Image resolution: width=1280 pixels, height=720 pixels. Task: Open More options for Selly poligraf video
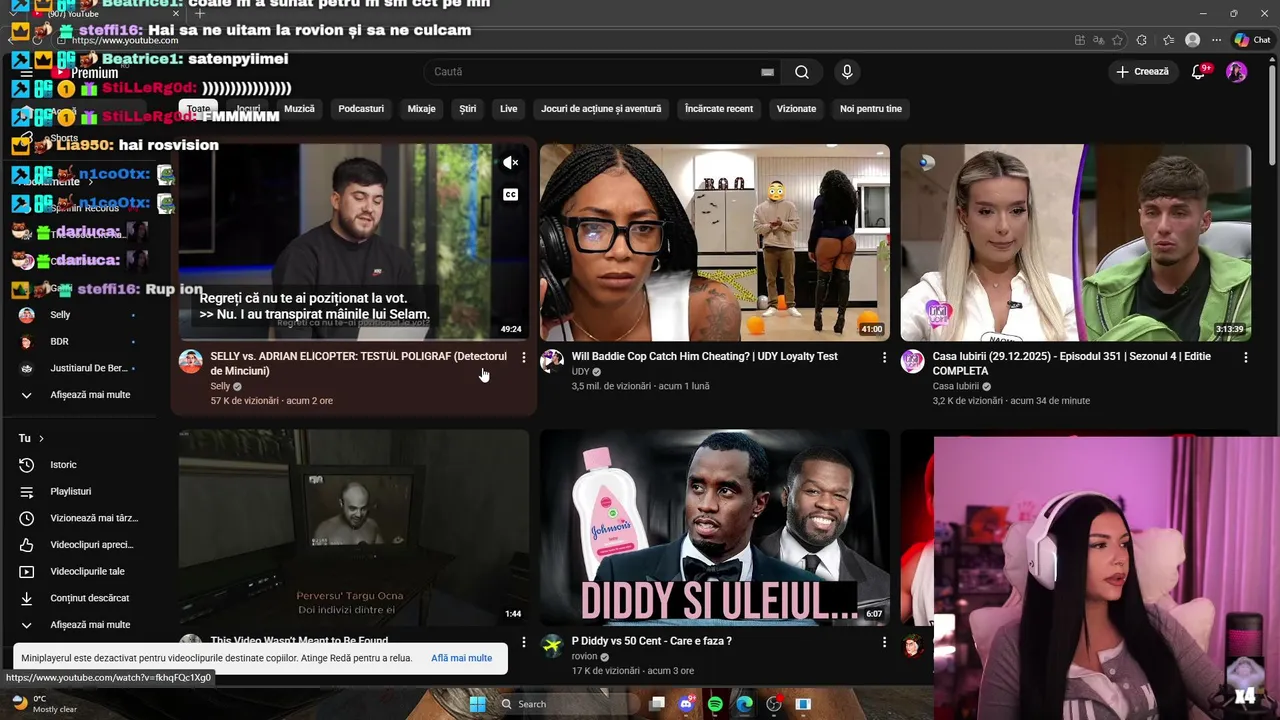[x=523, y=357]
